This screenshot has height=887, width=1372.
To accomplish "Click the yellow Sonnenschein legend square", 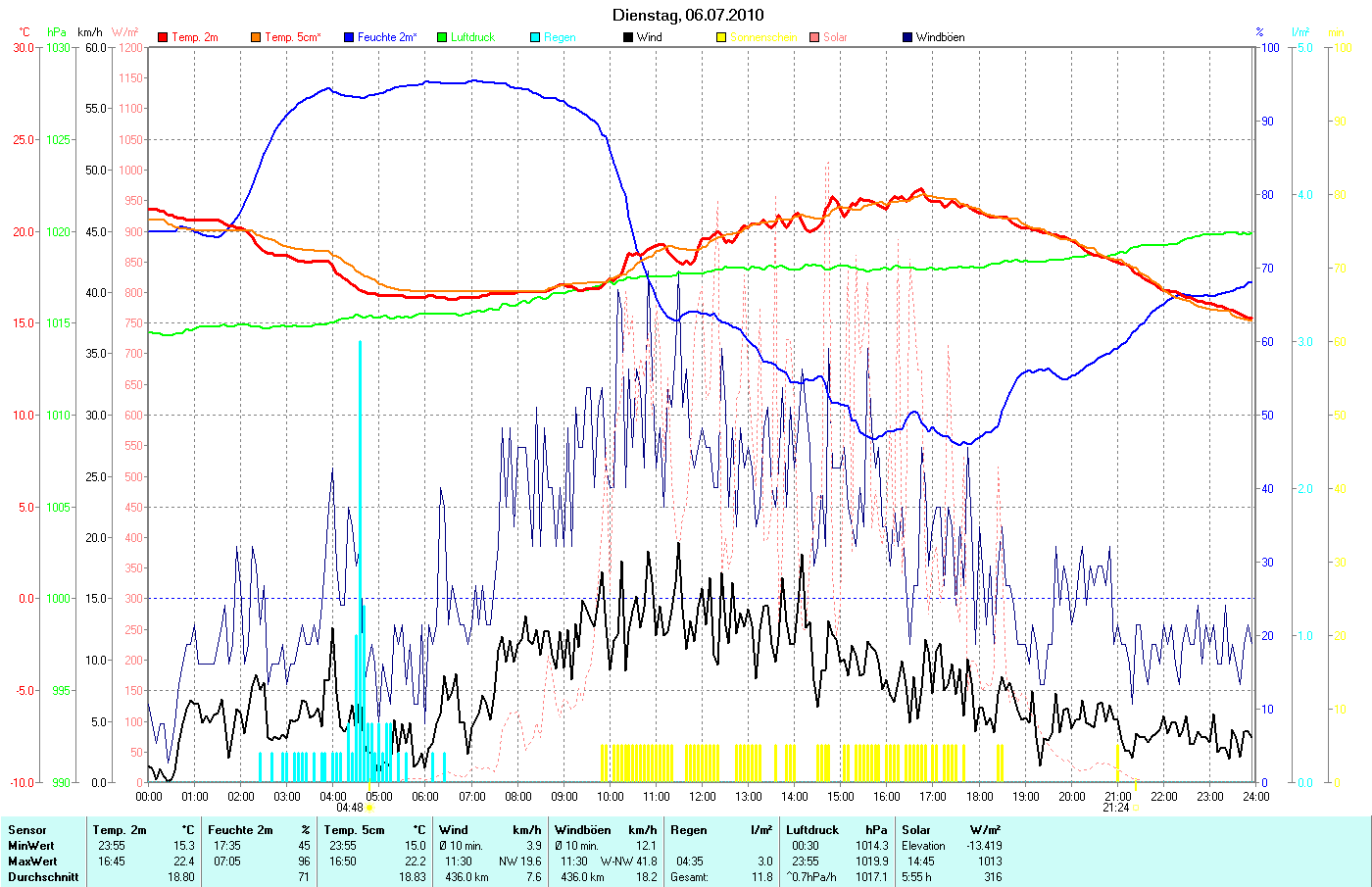I will [721, 37].
